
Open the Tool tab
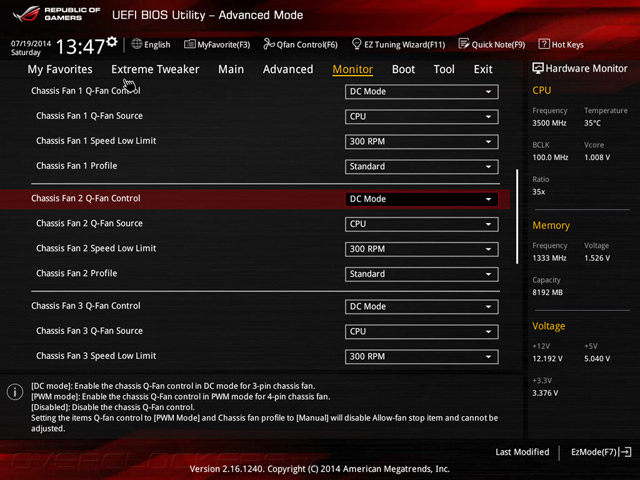tap(444, 69)
